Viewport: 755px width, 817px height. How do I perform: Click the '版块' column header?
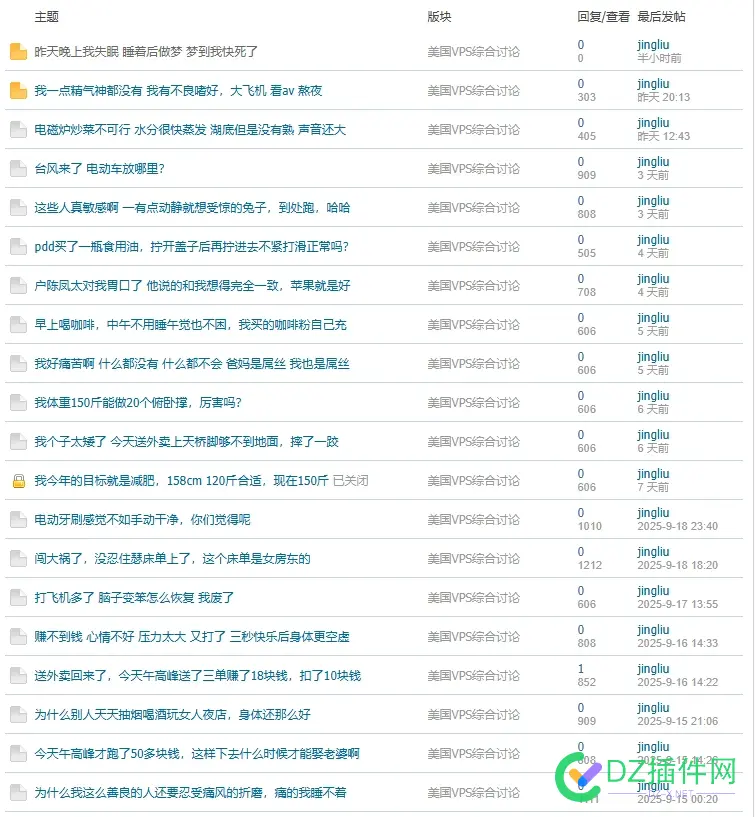click(x=439, y=17)
